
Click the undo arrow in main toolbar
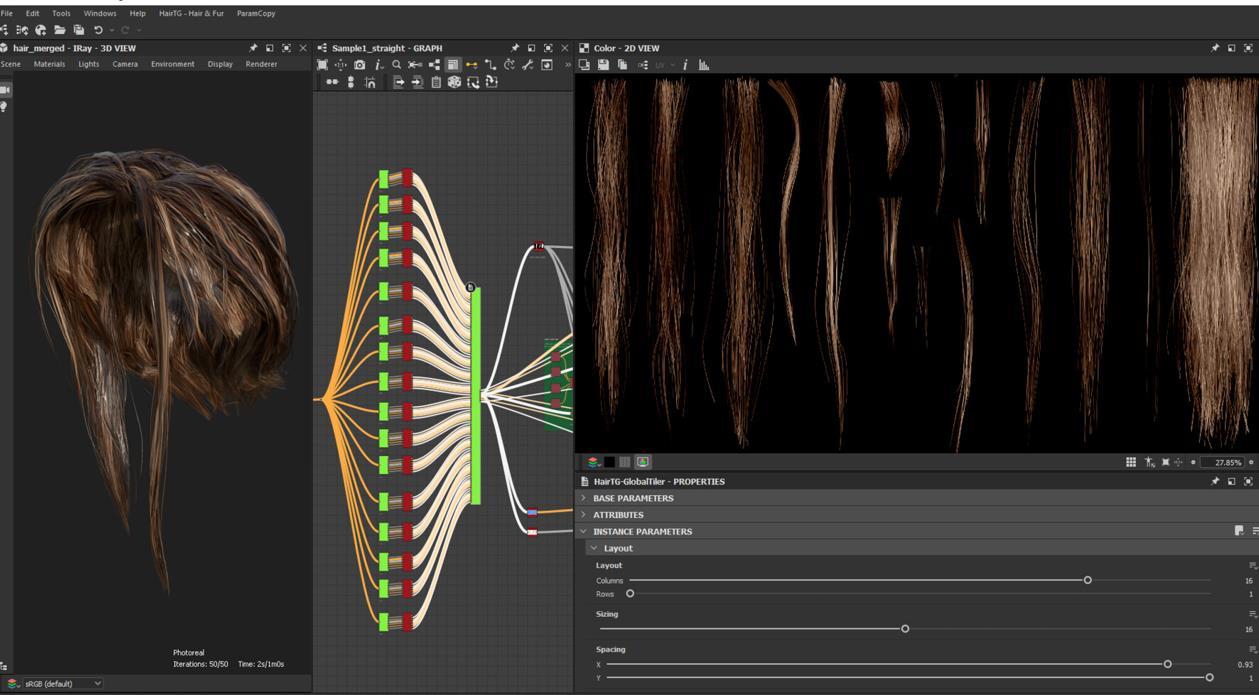[98, 30]
